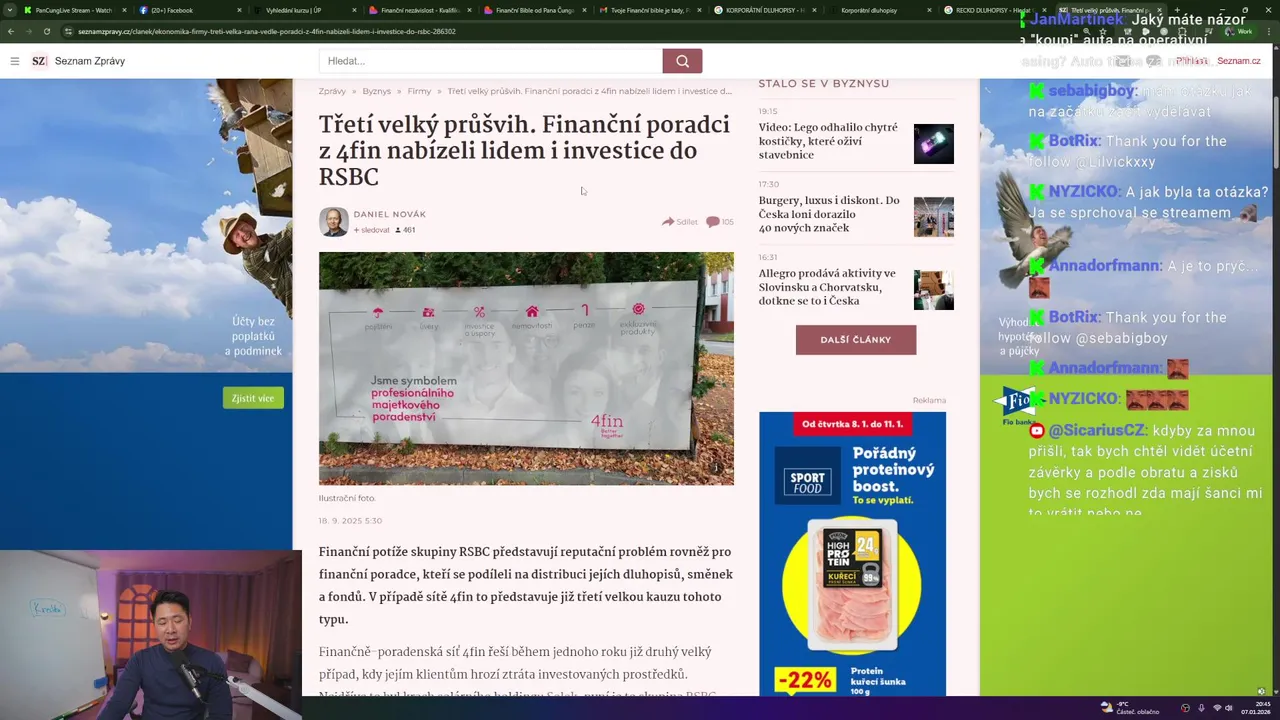Follow author with the sledovat button
Screen dimensions: 1280x720
pos(371,230)
